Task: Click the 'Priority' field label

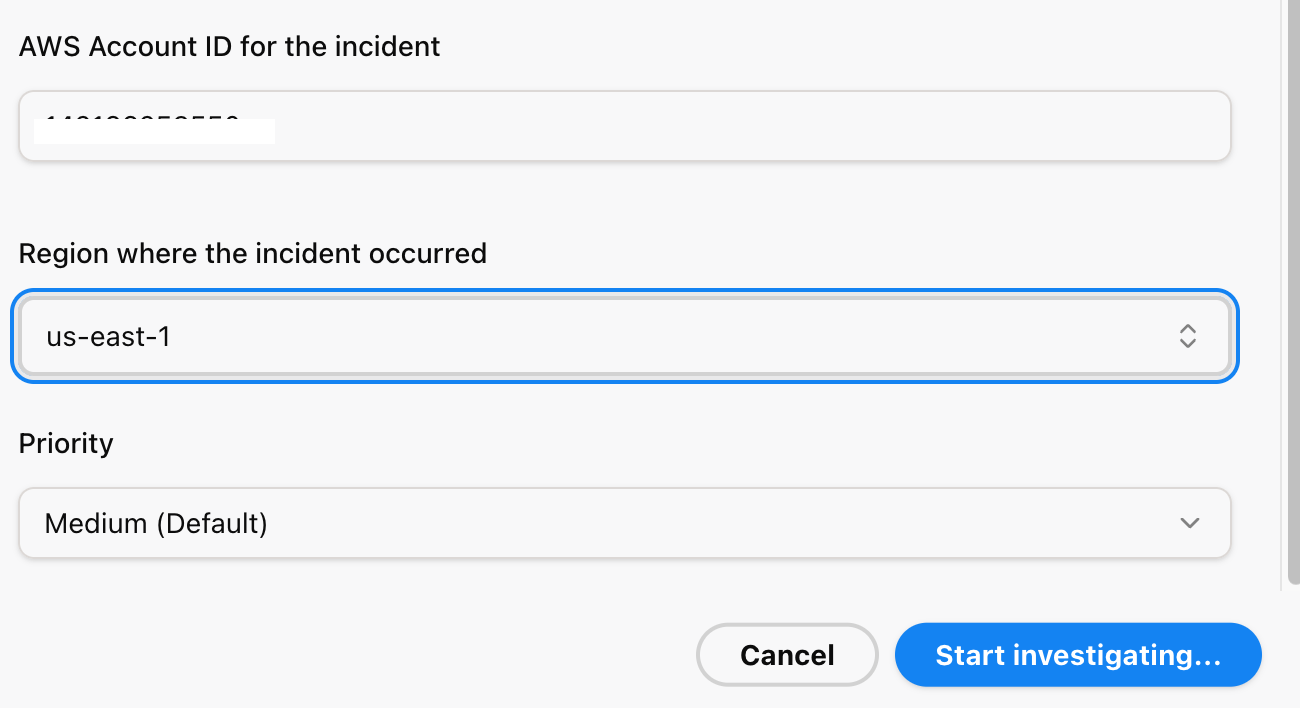Action: click(66, 442)
